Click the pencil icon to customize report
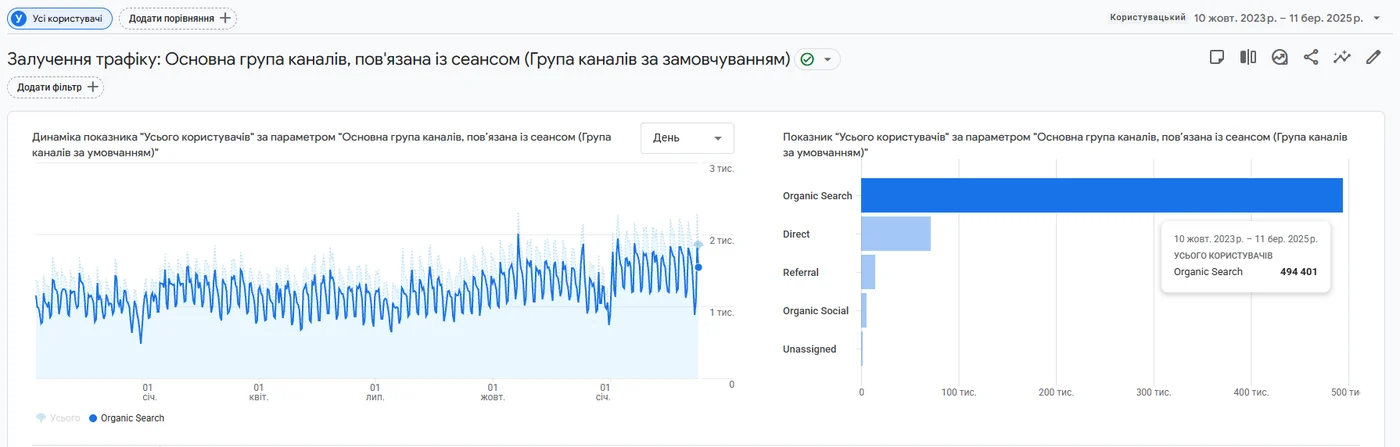 (x=1374, y=57)
